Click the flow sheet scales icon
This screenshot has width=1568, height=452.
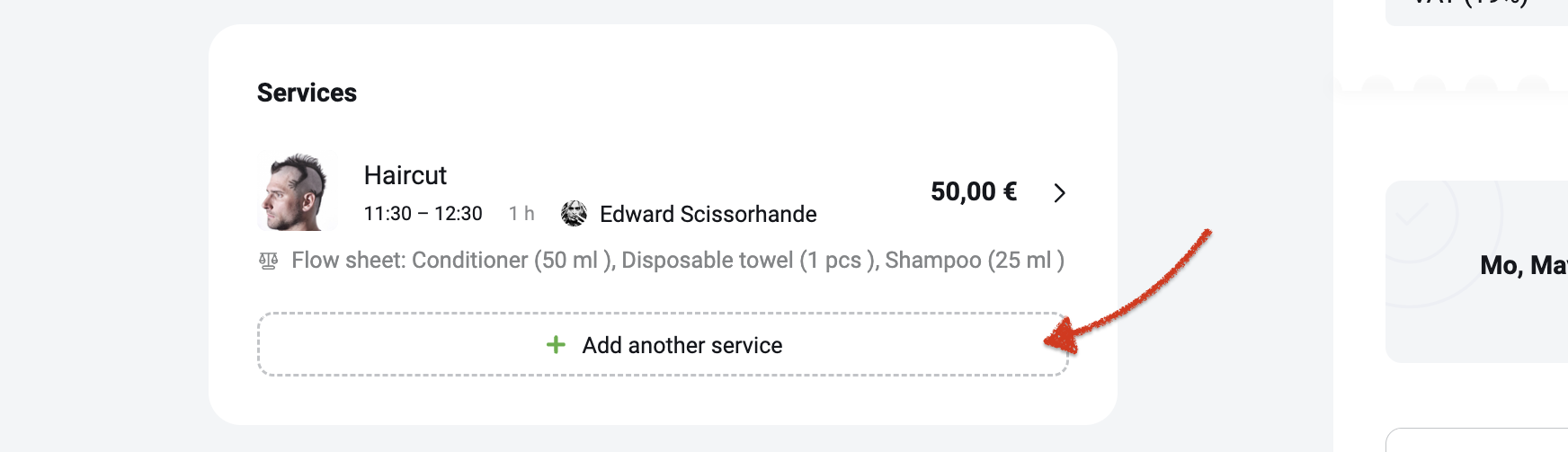pos(268,261)
